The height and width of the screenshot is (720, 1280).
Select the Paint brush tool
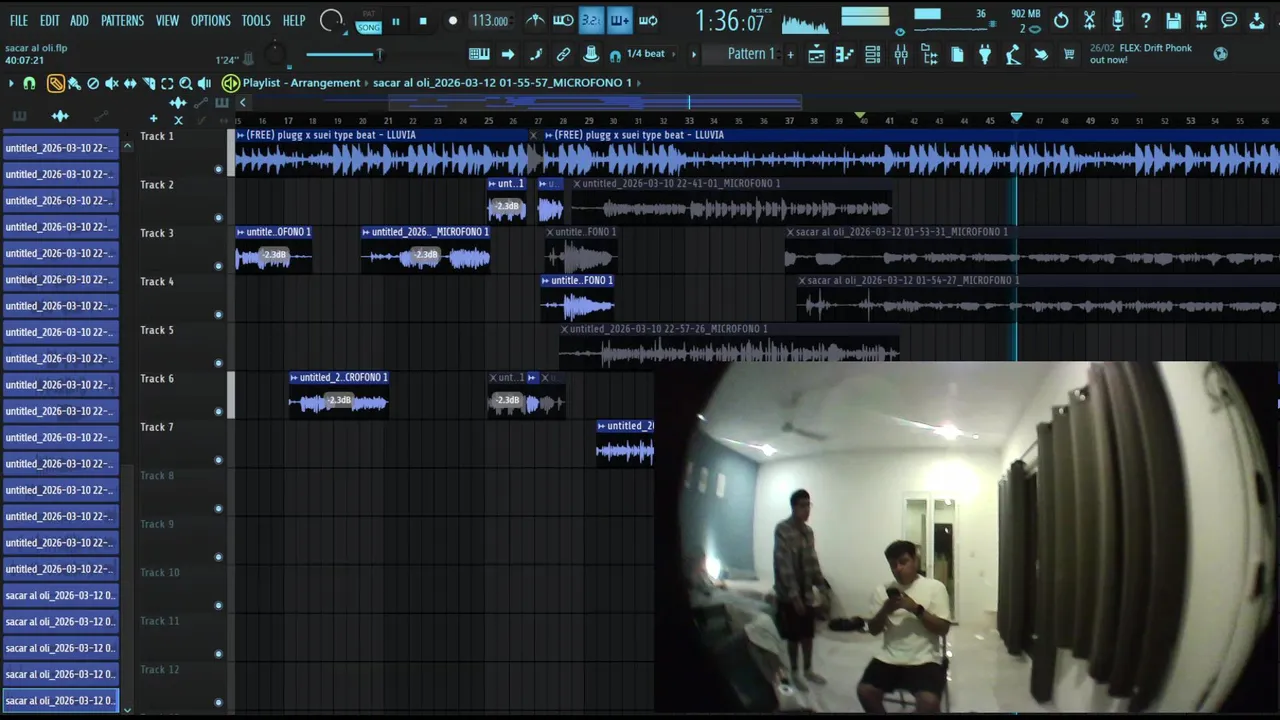click(x=74, y=84)
